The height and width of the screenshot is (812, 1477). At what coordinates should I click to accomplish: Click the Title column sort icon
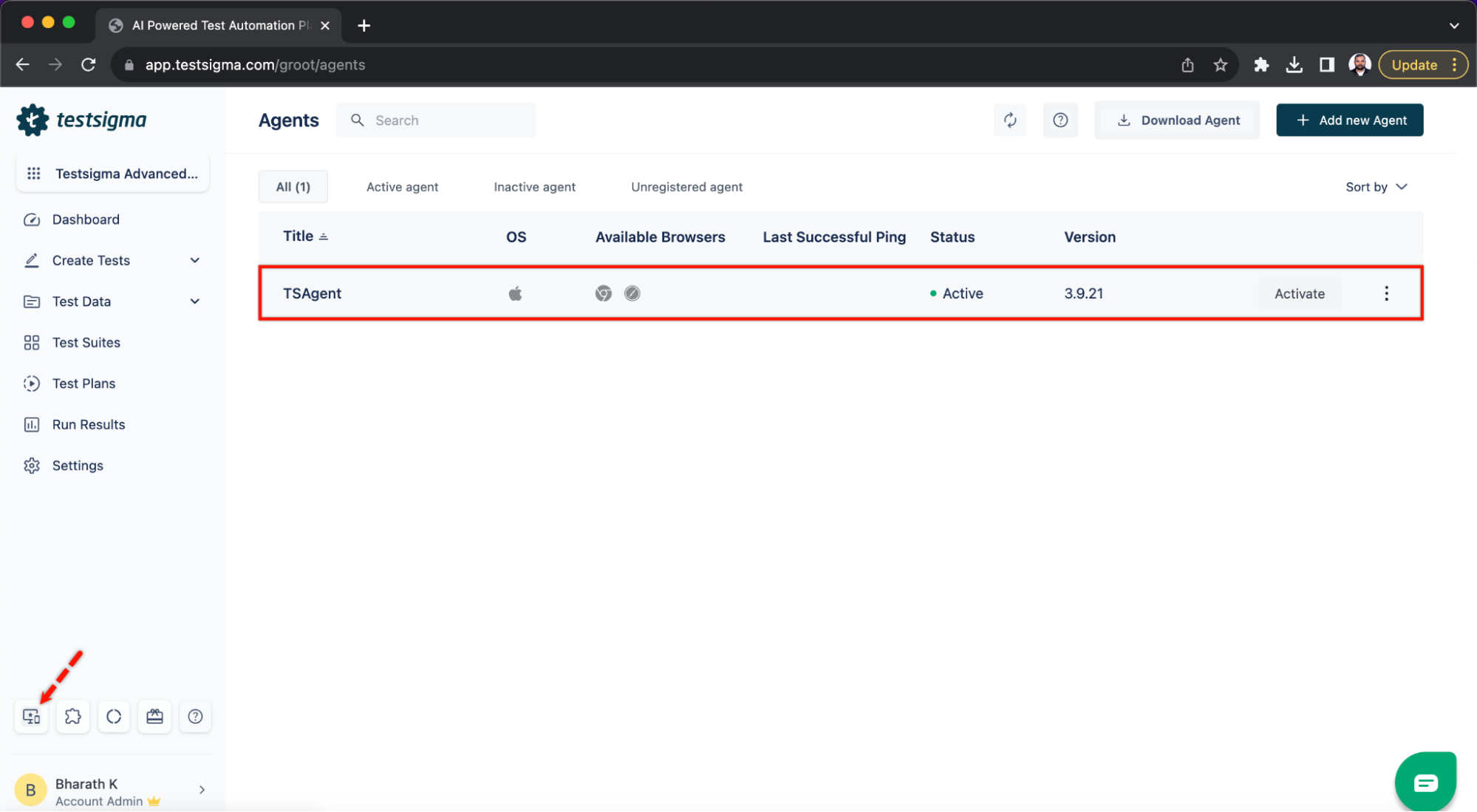(x=324, y=236)
